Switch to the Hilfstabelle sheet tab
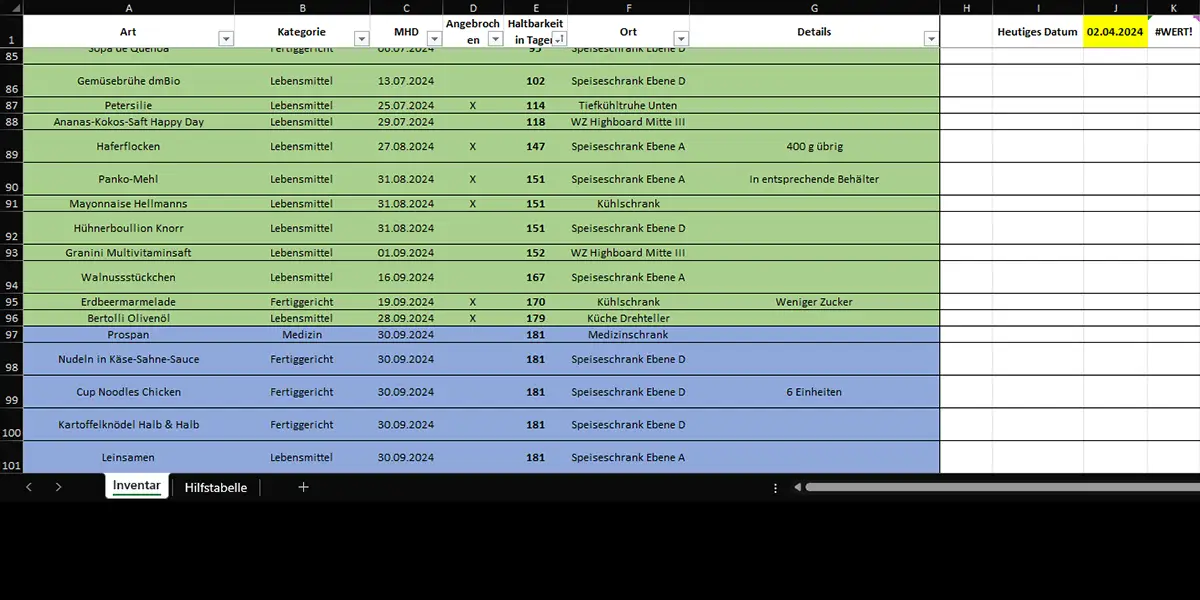This screenshot has width=1200, height=600. coord(215,487)
